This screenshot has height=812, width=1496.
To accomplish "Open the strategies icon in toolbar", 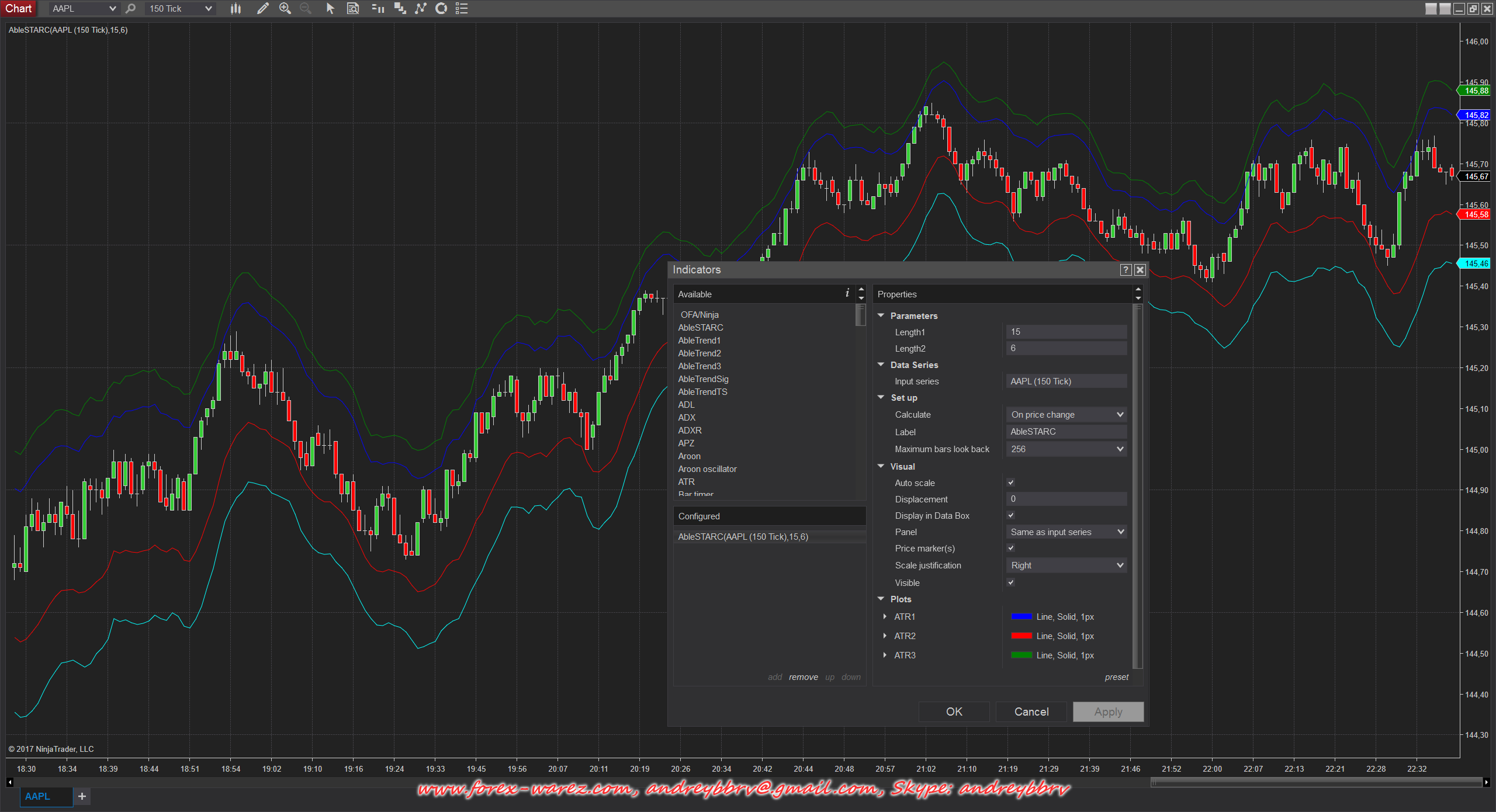I will point(441,9).
